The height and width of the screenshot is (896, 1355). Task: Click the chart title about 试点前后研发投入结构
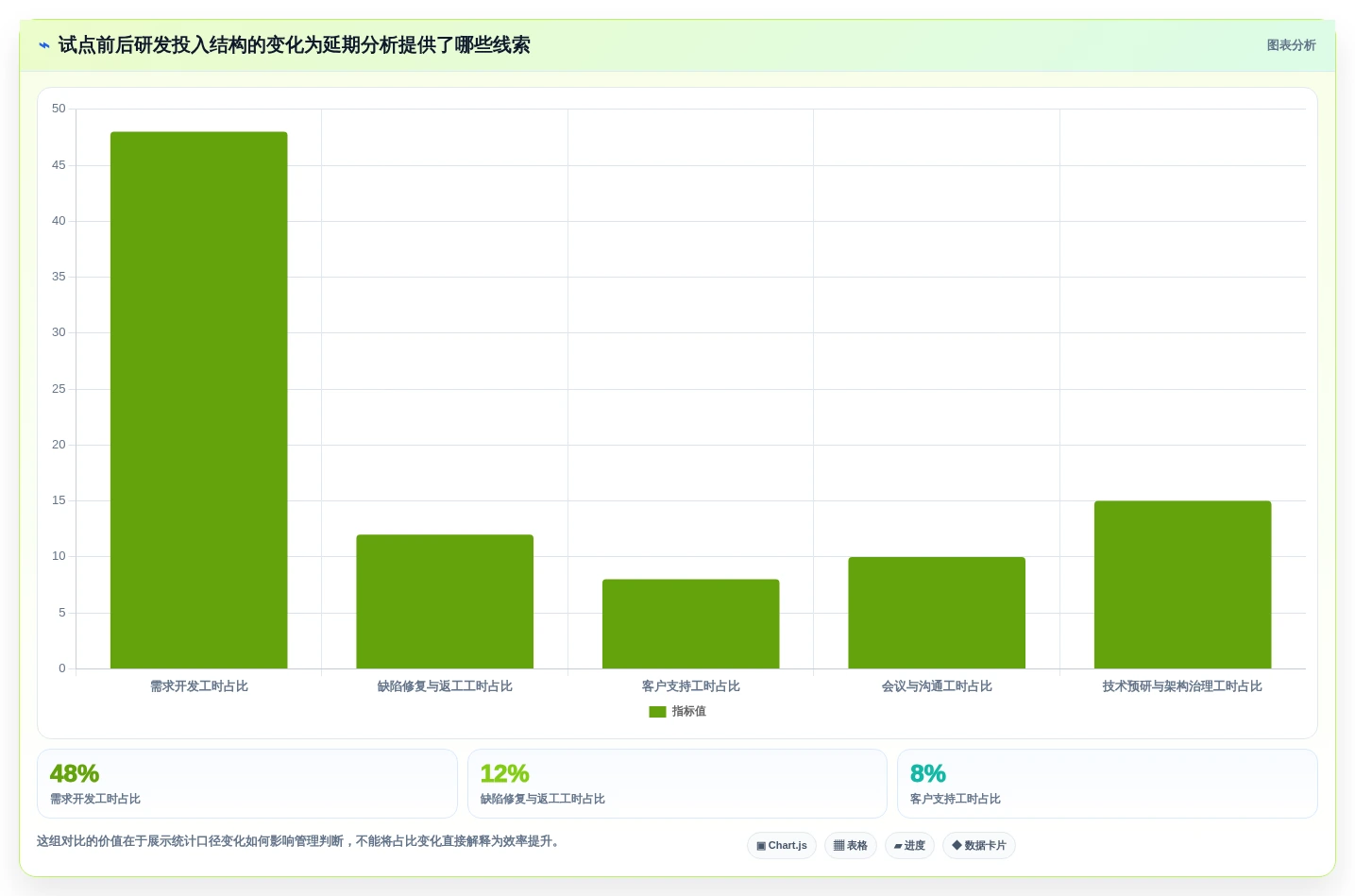(294, 45)
